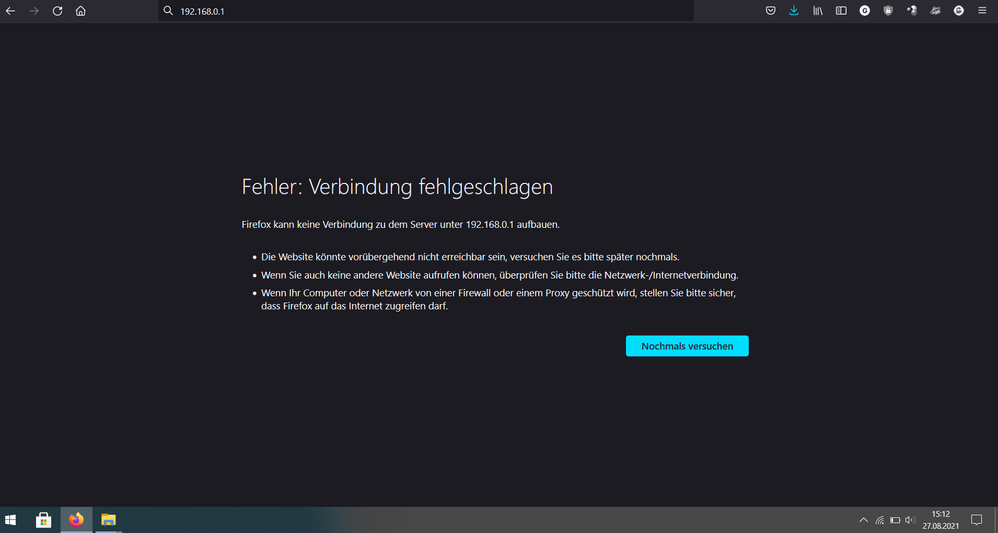Screen dimensions: 998x533
Task: Open the Windows Start menu
Action: click(x=10, y=520)
